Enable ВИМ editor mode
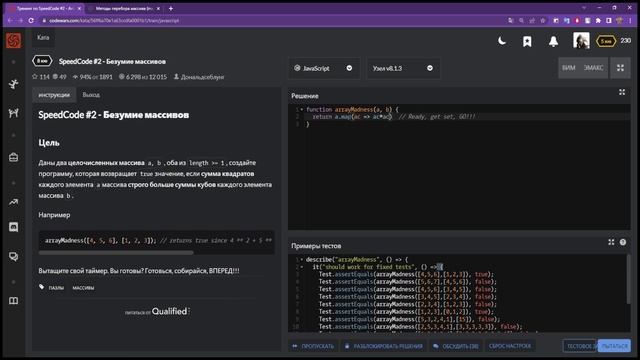This screenshot has height=360, width=640. (568, 68)
